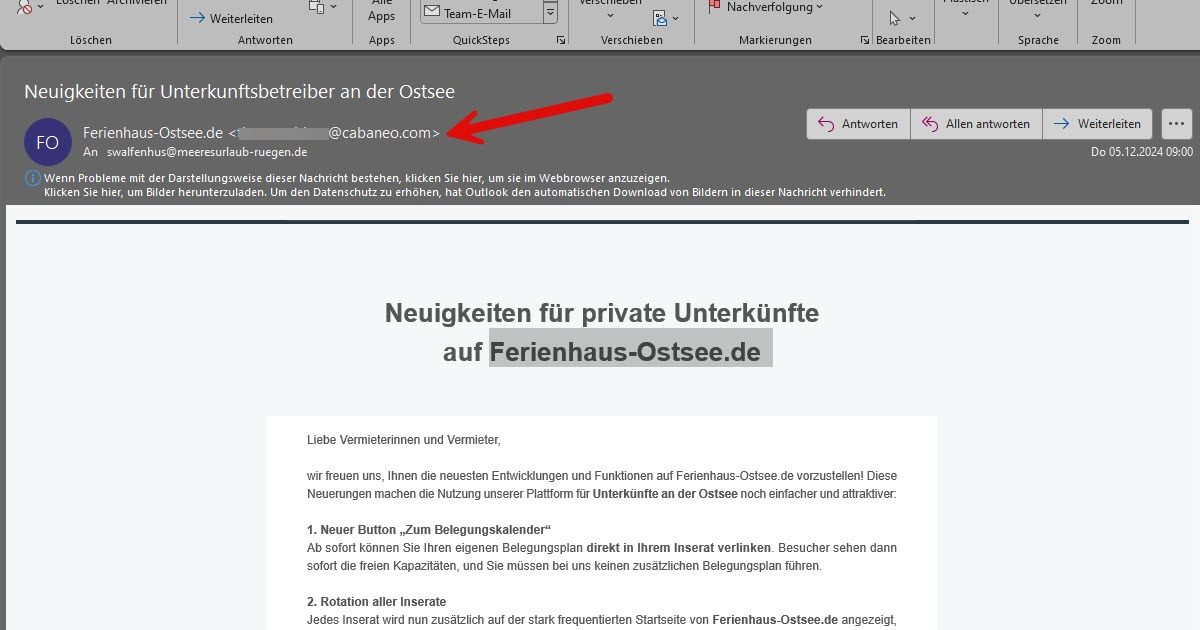
Task: Click sender name Ferienhaus-Ostsee.de
Action: pyautogui.click(x=153, y=132)
